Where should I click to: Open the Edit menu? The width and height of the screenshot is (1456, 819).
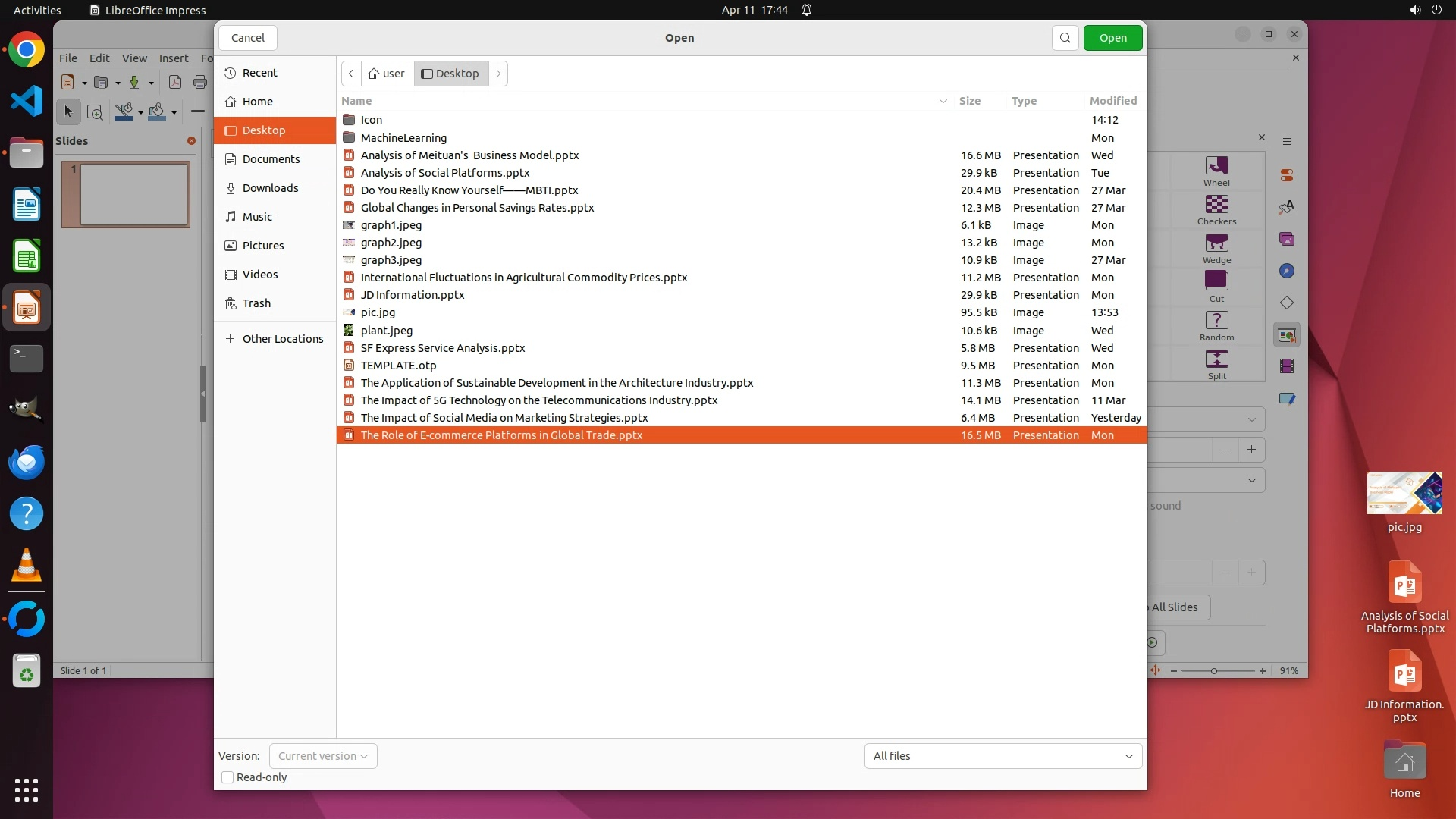(x=99, y=58)
